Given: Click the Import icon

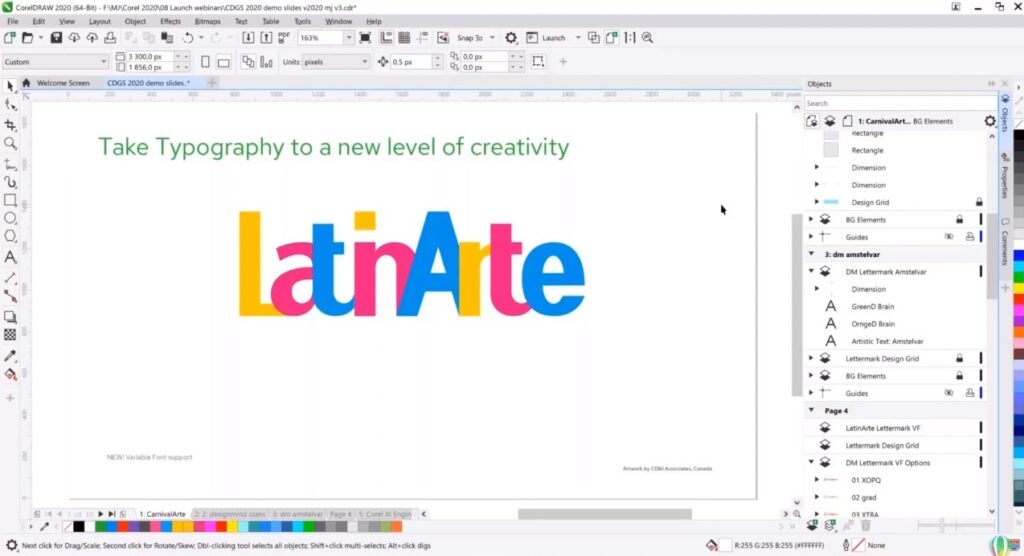Looking at the screenshot, I should tap(248, 38).
